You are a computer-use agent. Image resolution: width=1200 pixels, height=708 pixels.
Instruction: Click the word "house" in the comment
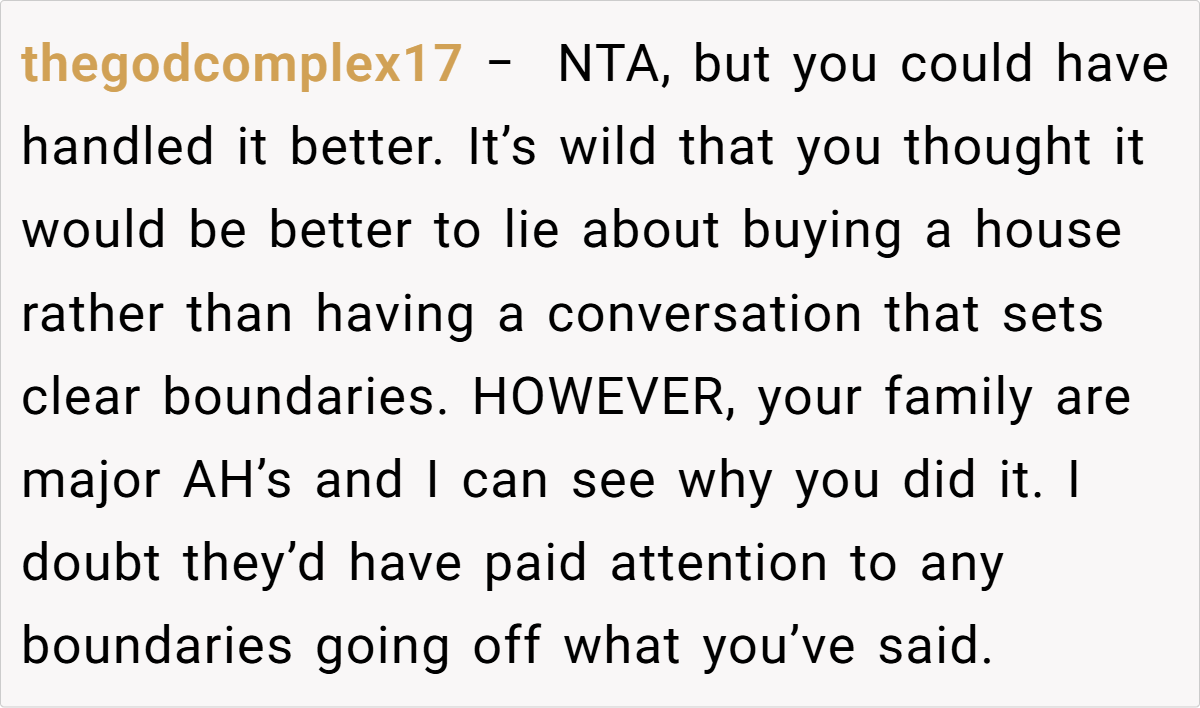pyautogui.click(x=1049, y=232)
